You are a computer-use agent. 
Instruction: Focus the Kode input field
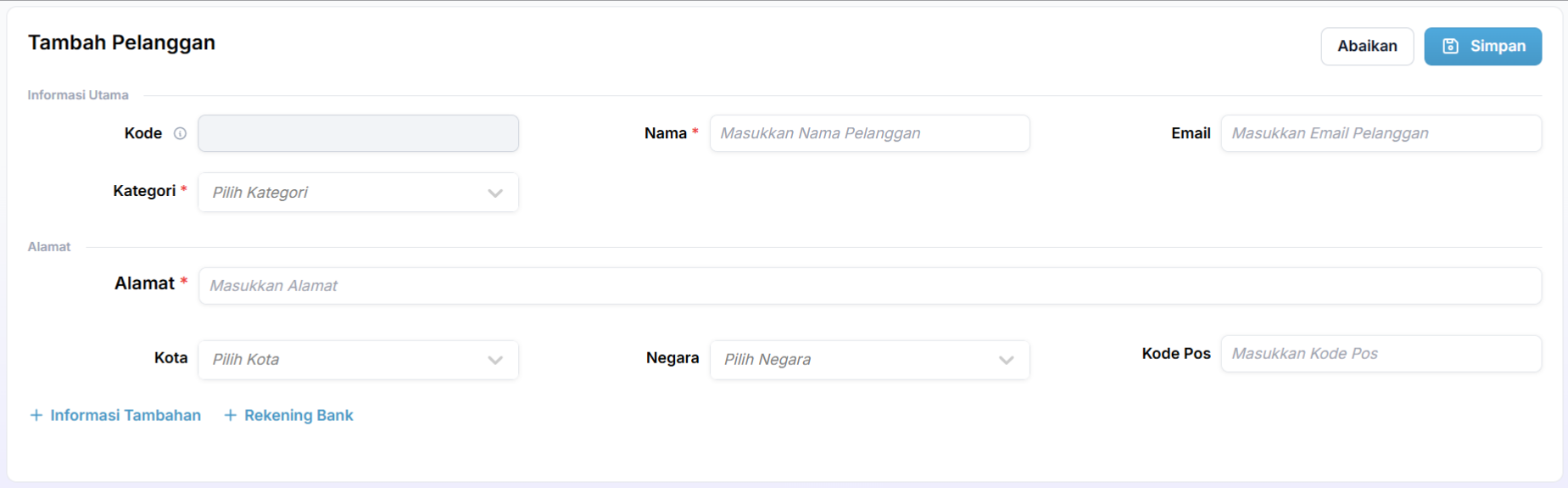358,133
